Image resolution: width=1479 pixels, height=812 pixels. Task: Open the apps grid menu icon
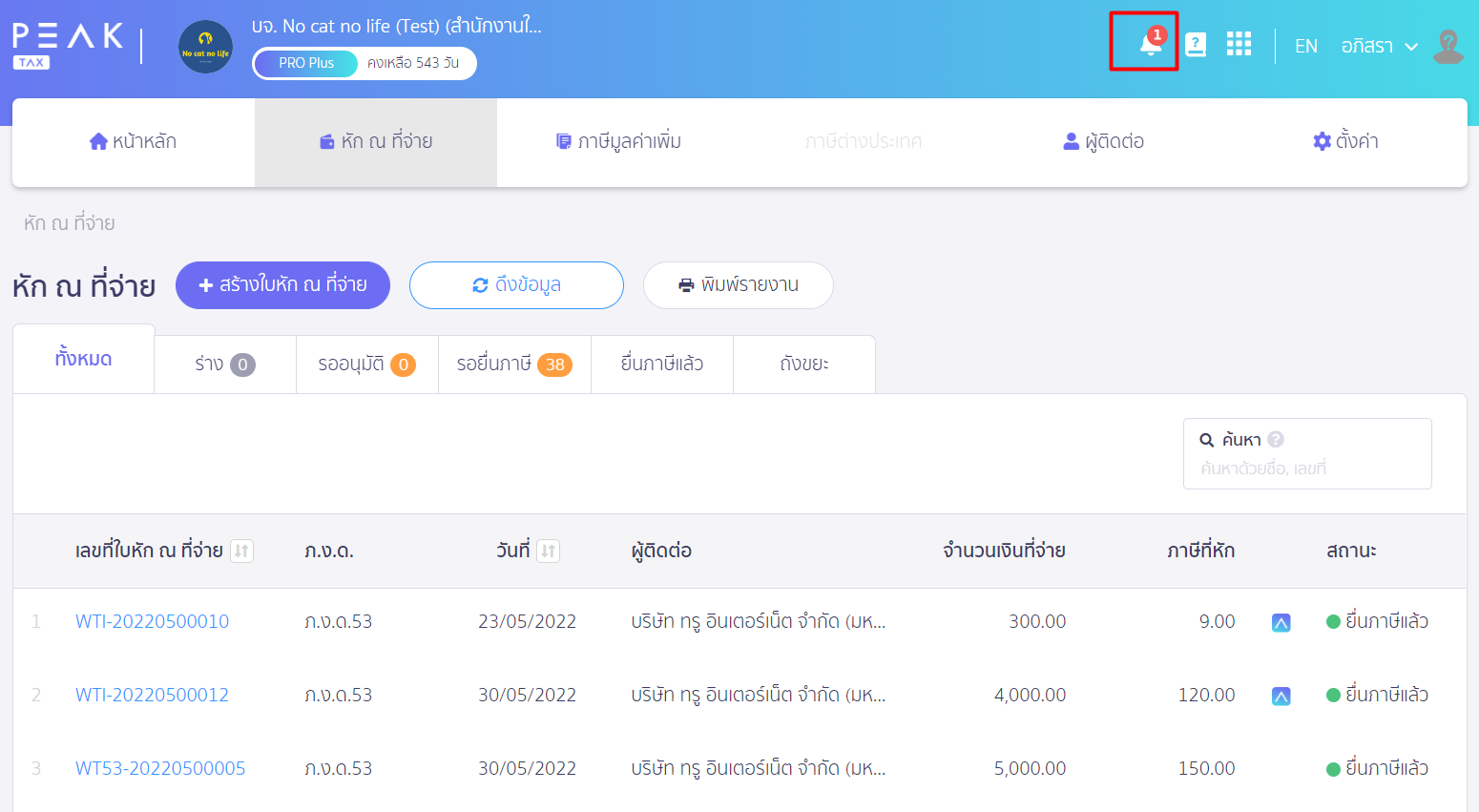[x=1239, y=44]
